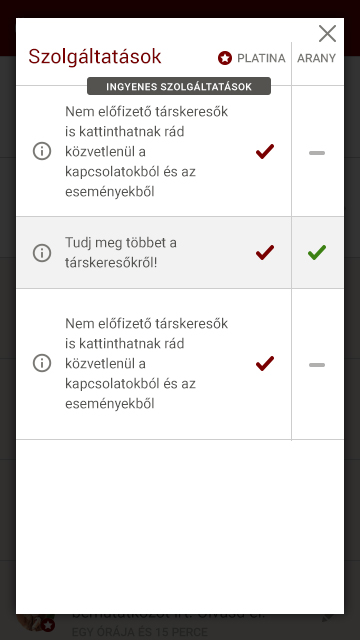Open info icon for last 'Nem előfizető' row

(x=42, y=363)
